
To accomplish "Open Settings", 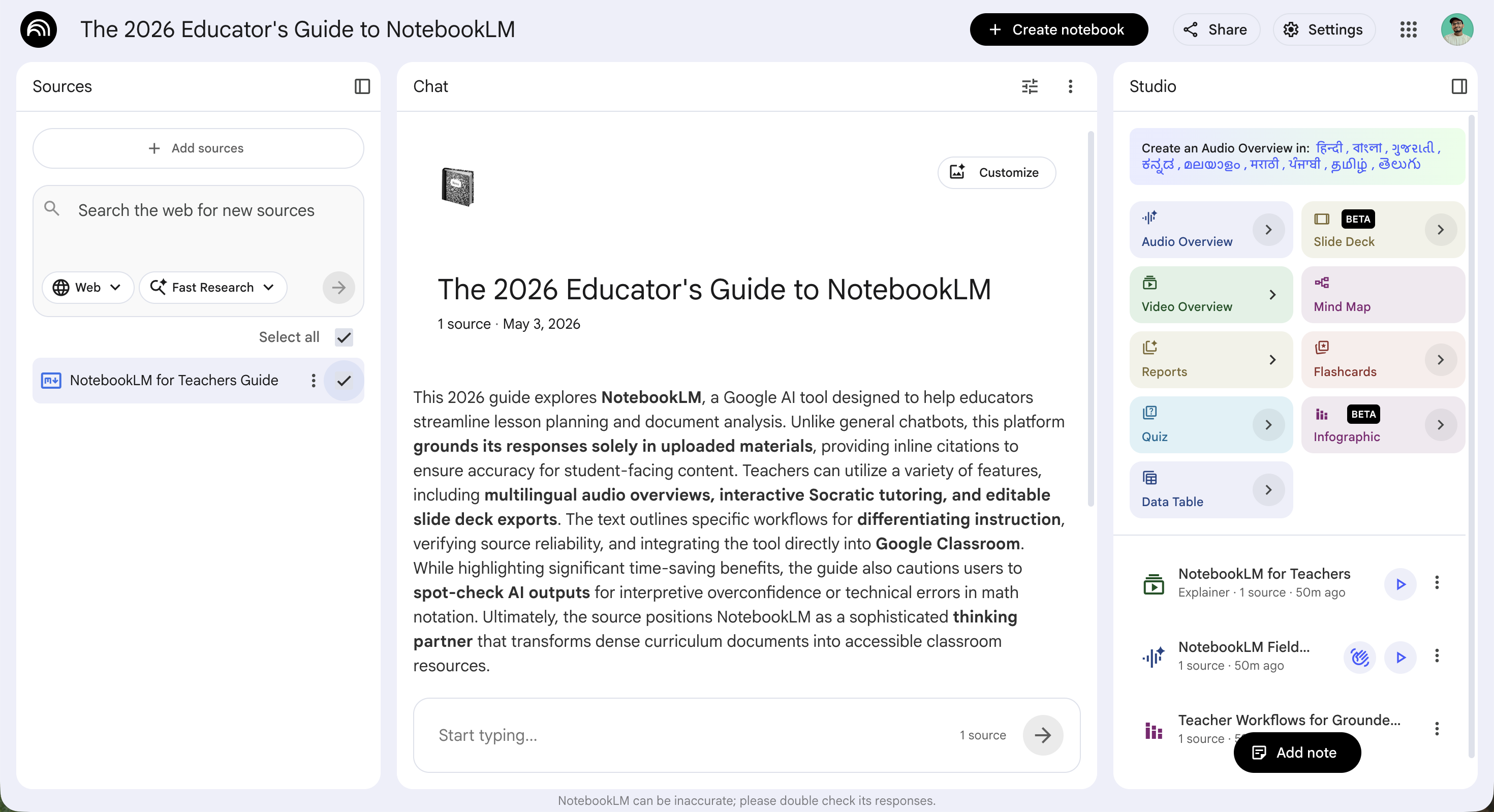I will coord(1323,29).
